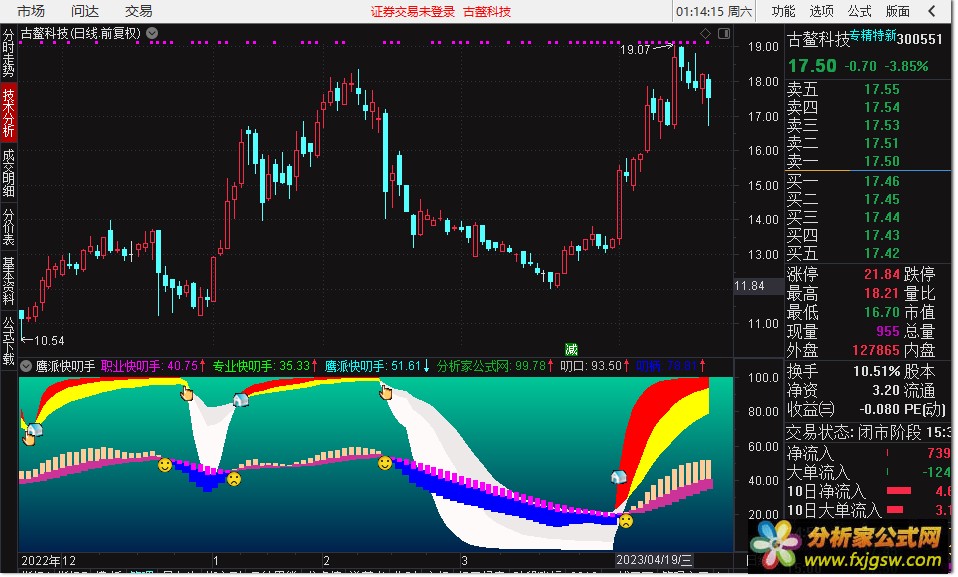Click the 鹰派快叨手: 51.61 indicator value

[377, 366]
